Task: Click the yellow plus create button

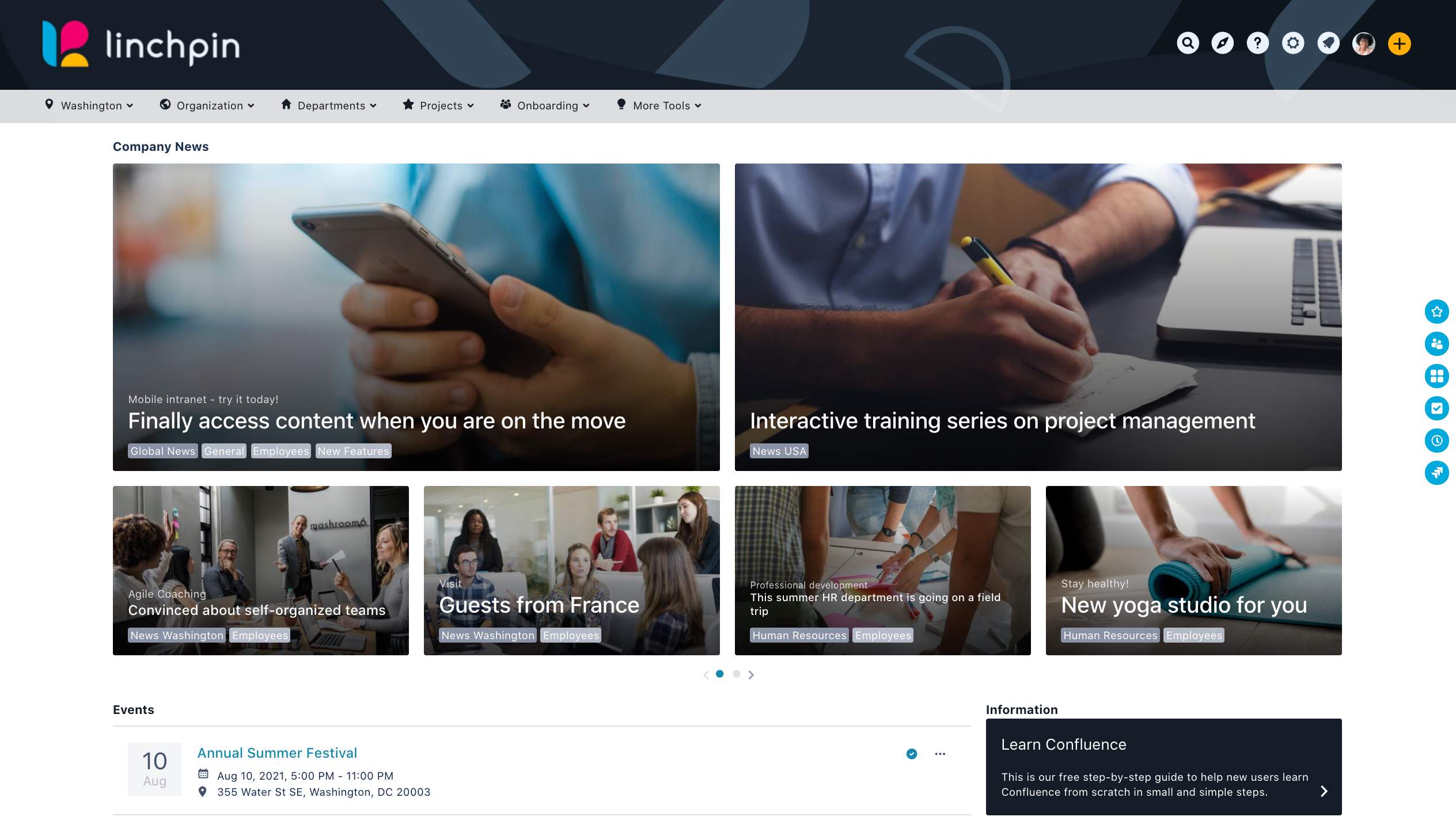Action: [1400, 43]
